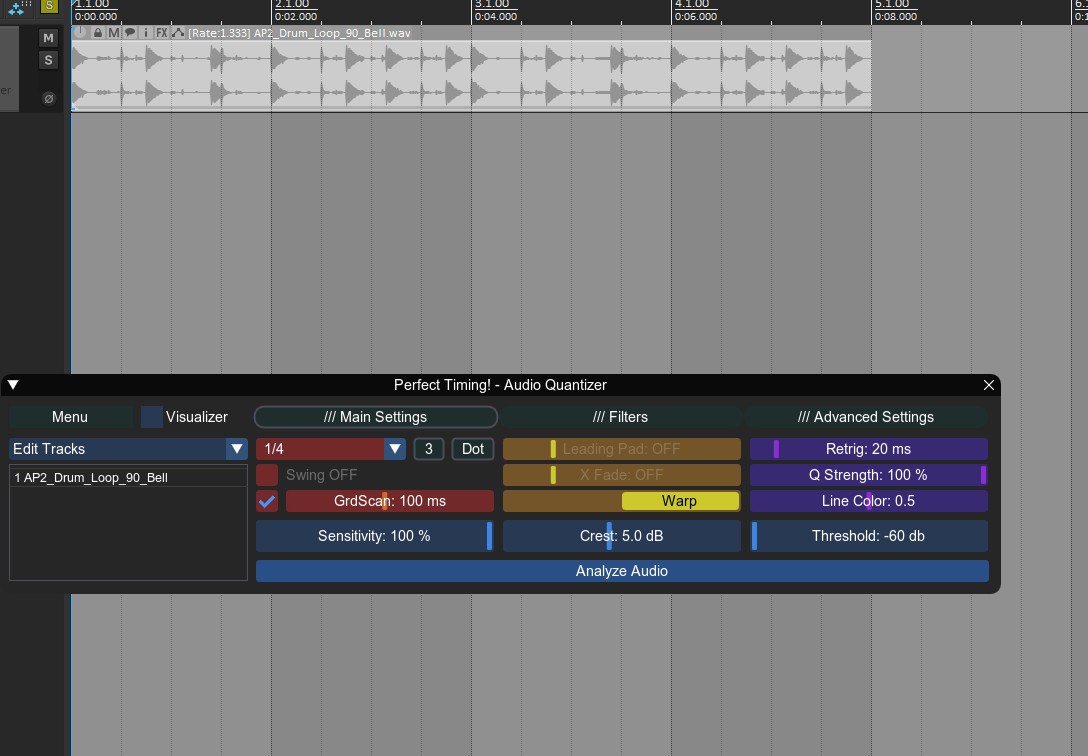The image size is (1088, 756).
Task: Mute the track with the M button
Action: [x=48, y=38]
